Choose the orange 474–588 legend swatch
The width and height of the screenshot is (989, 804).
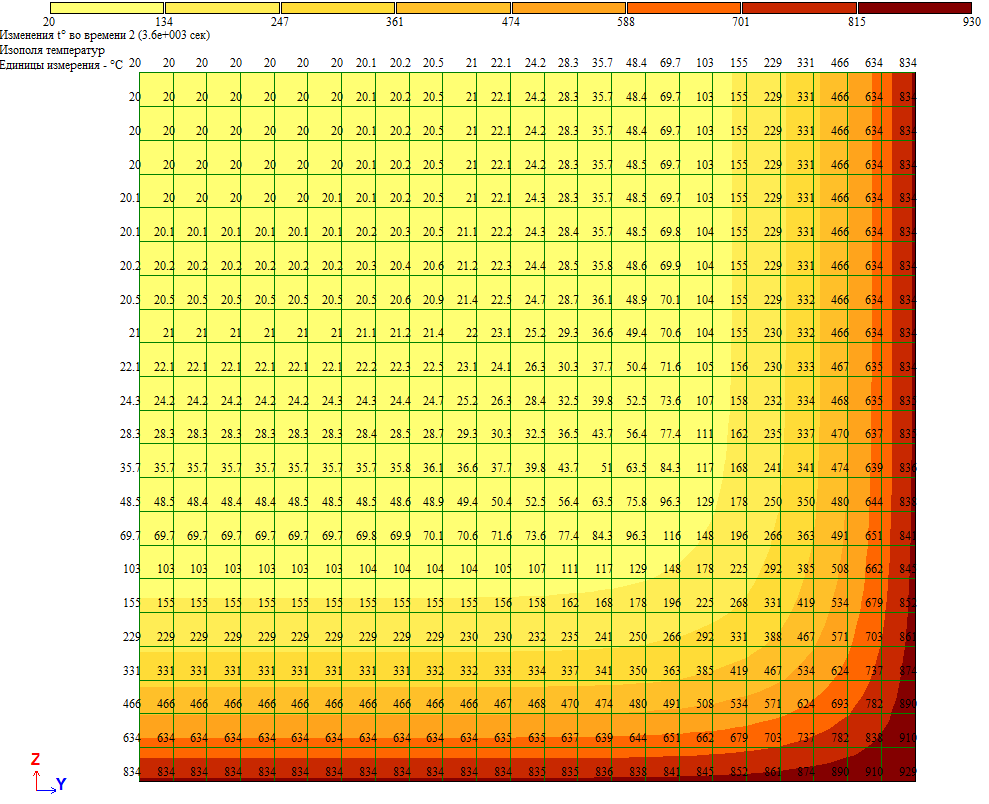pyautogui.click(x=568, y=7)
